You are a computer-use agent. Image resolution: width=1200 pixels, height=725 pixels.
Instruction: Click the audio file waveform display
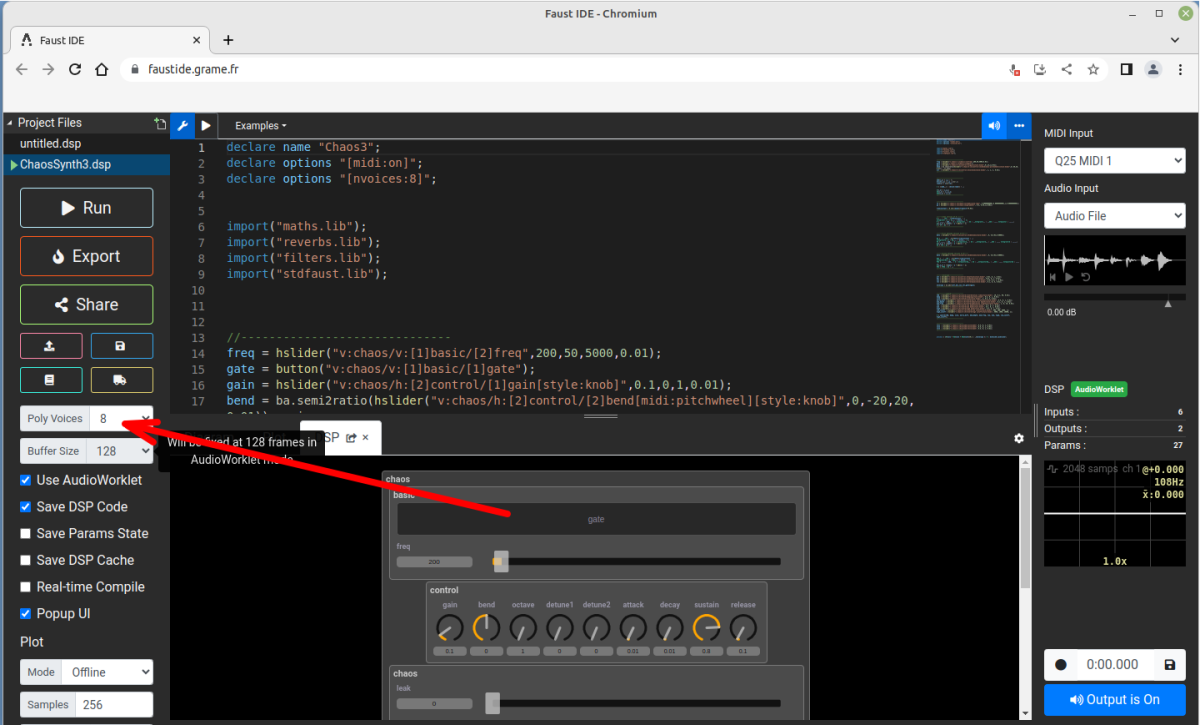tap(1114, 260)
